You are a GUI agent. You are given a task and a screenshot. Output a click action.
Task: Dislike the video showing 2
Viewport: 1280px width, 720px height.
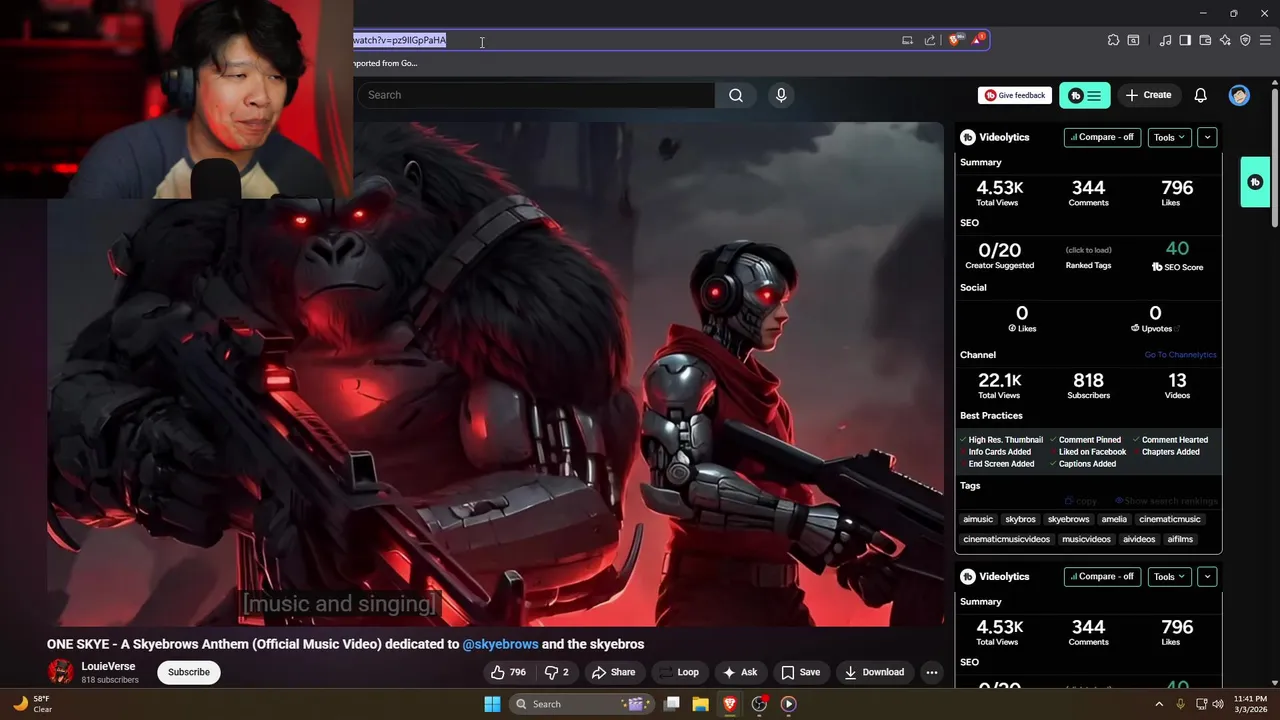click(x=556, y=672)
